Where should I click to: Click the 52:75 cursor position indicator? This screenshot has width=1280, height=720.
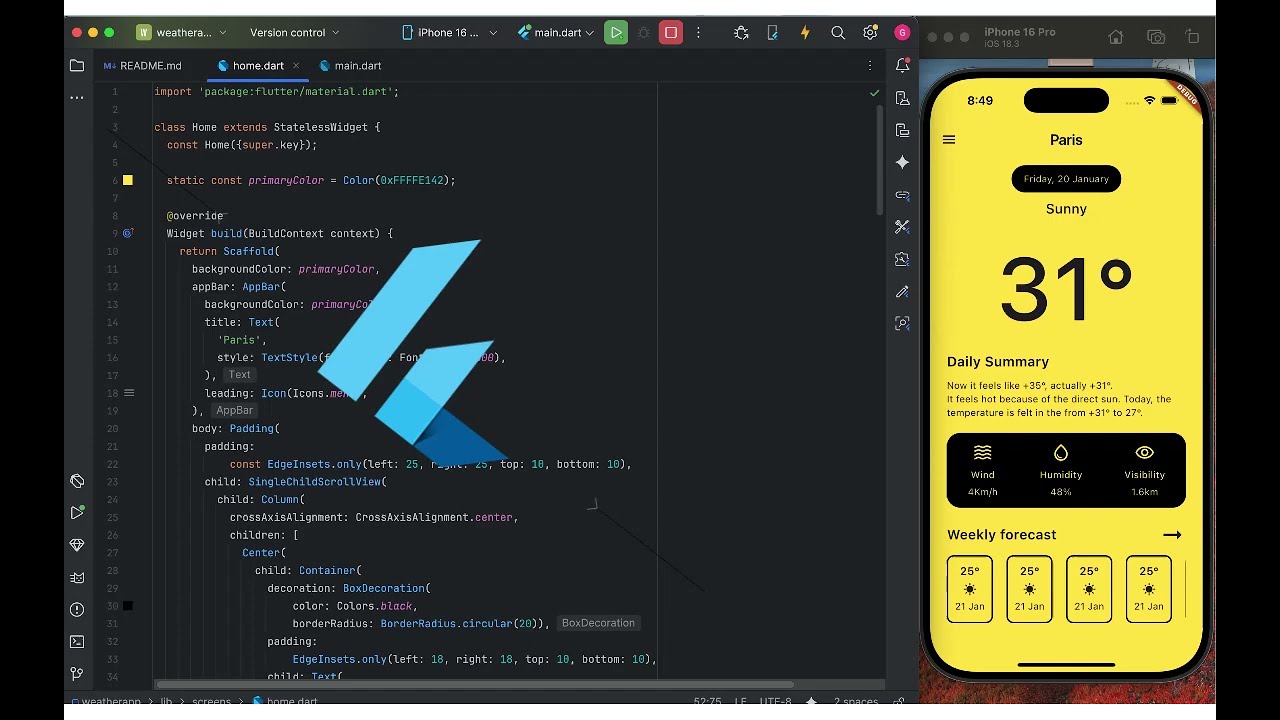coord(707,702)
